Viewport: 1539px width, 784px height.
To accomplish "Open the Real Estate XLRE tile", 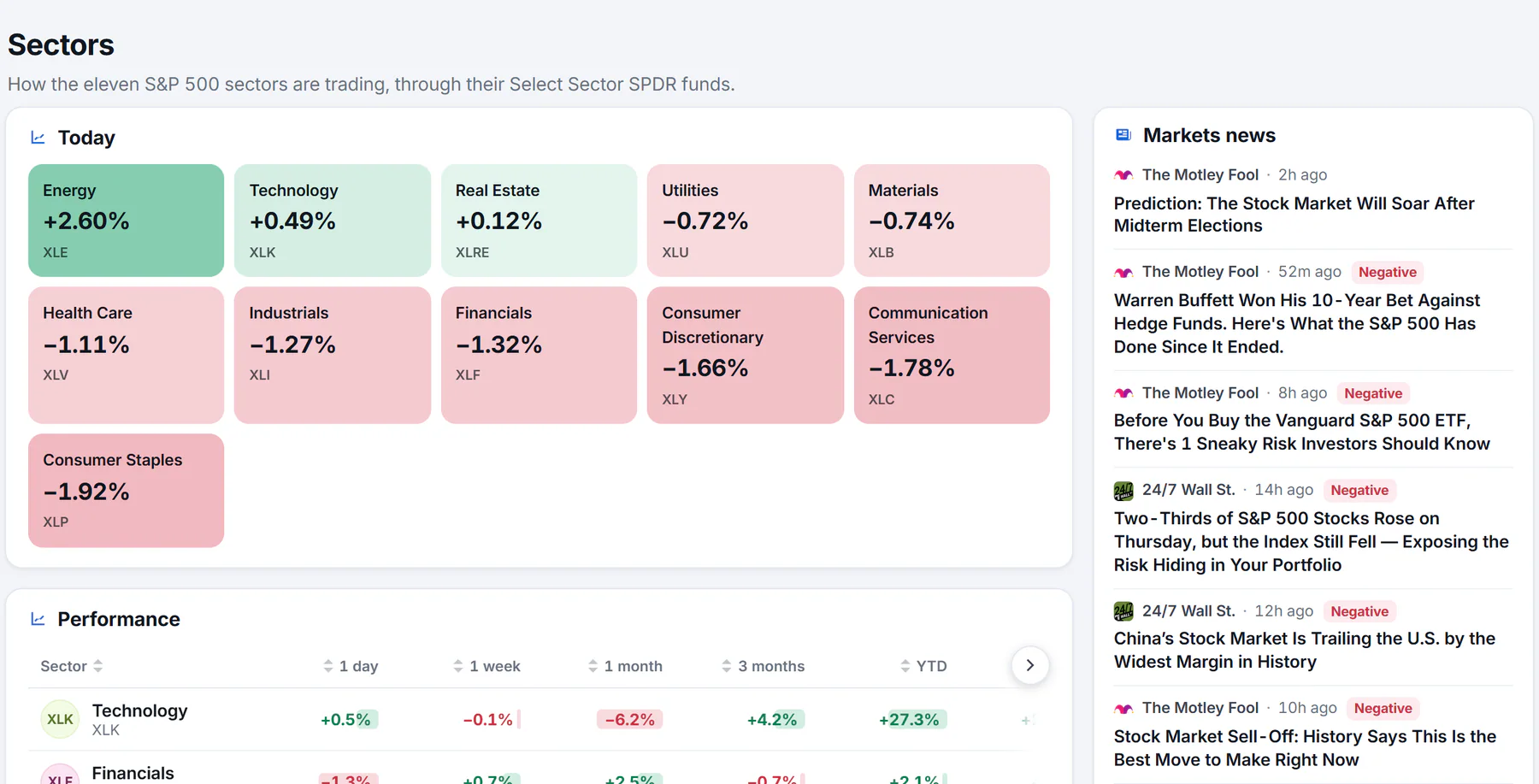I will point(539,221).
